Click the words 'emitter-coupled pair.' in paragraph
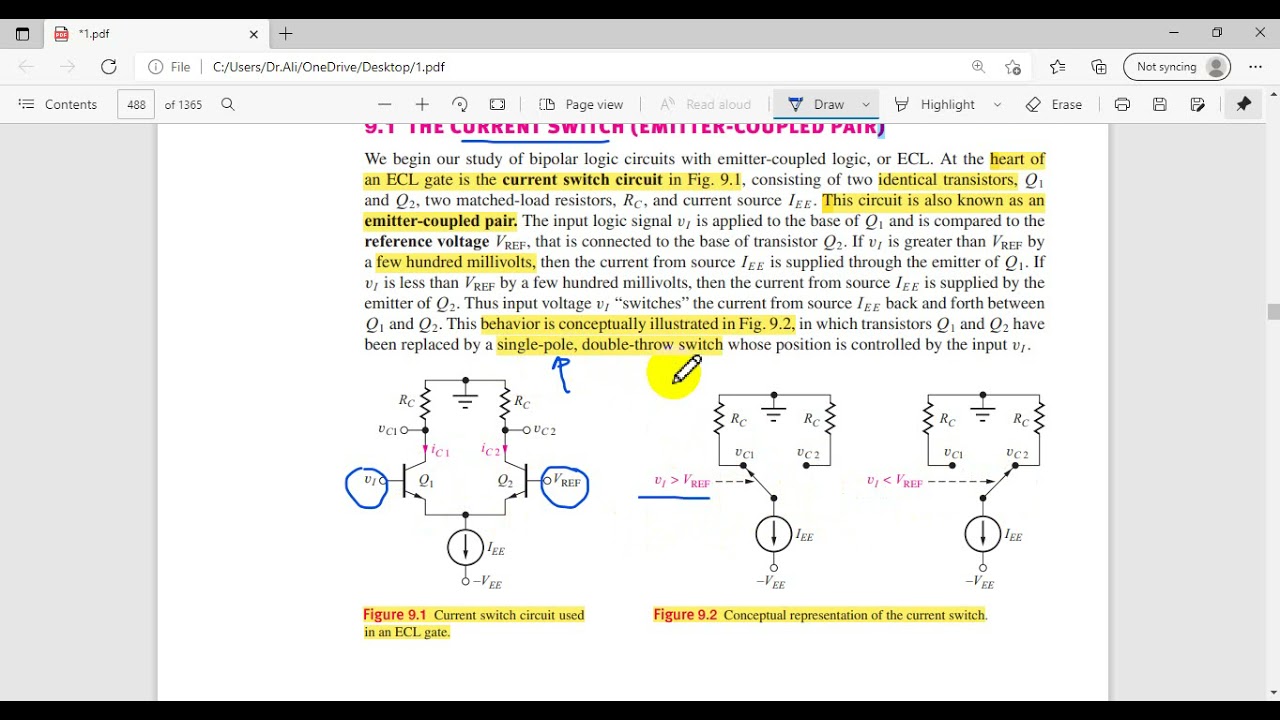Screen dimensions: 1280x720 (441, 221)
